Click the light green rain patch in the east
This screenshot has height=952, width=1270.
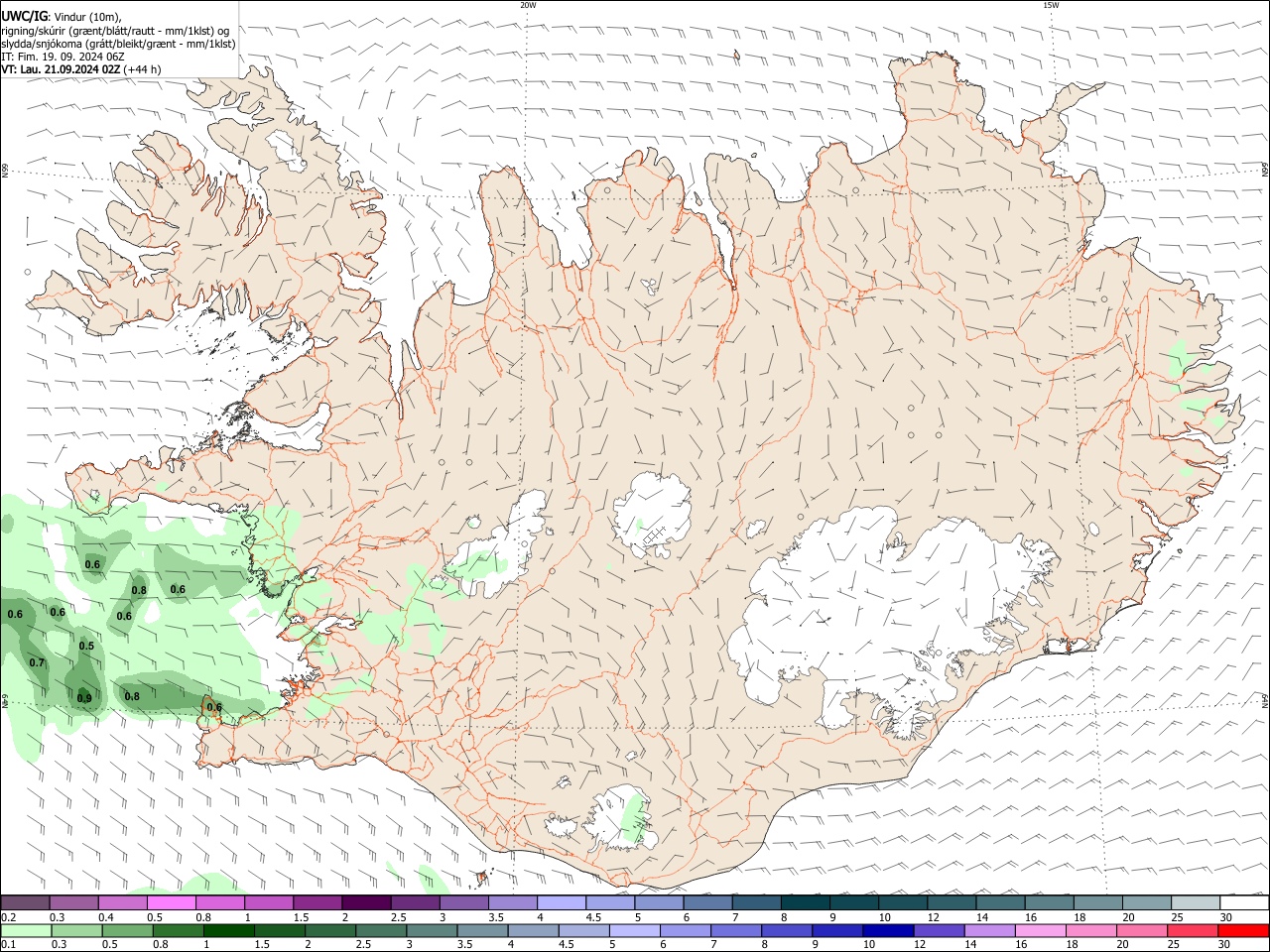[x=1180, y=356]
